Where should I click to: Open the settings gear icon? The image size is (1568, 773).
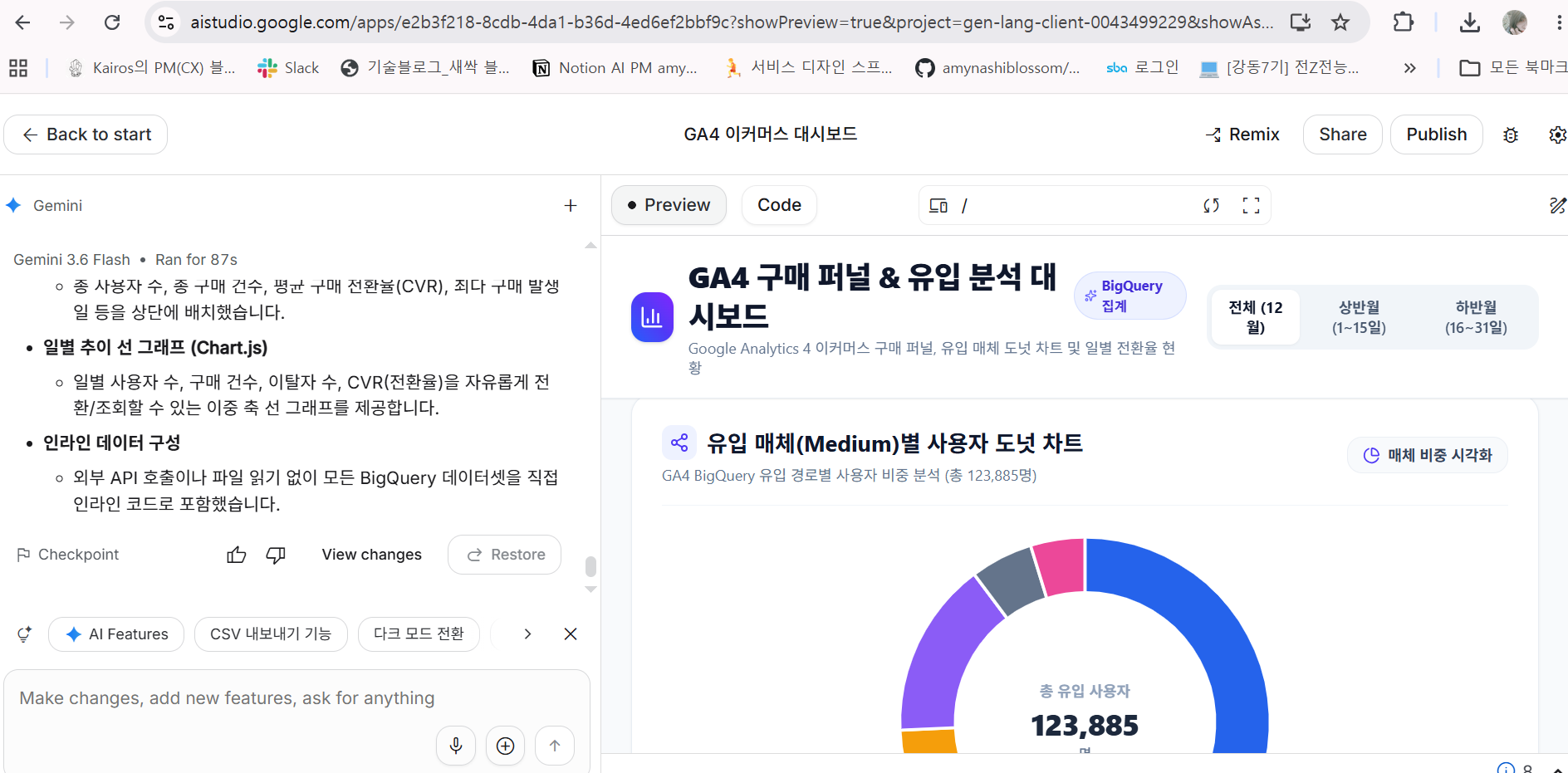coord(1557,135)
